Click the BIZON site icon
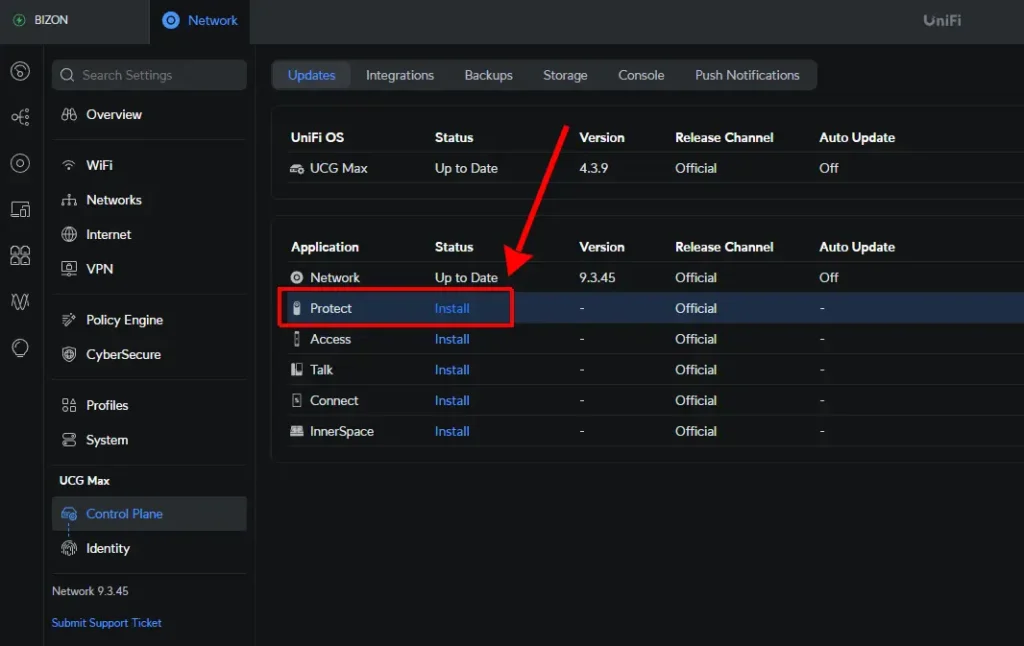This screenshot has height=646, width=1024. 19,20
